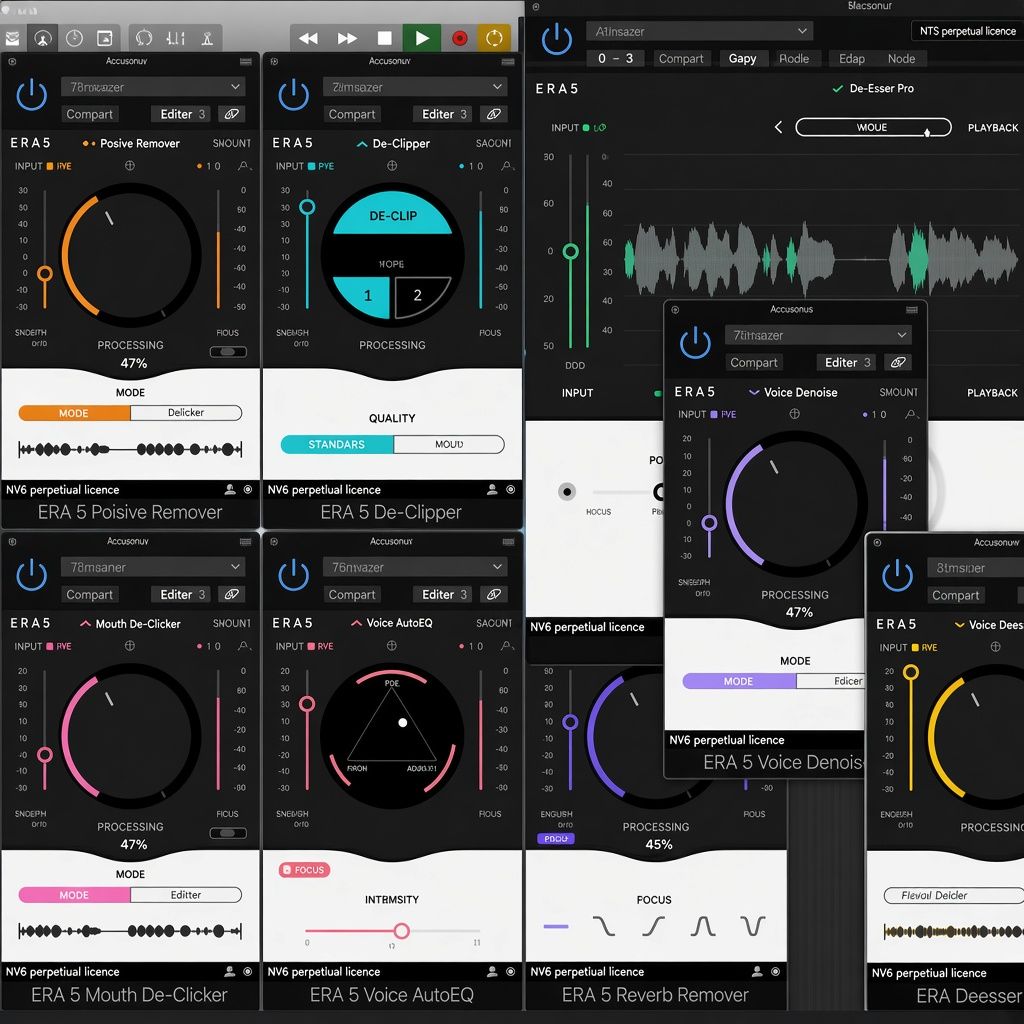The width and height of the screenshot is (1024, 1024).
Task: Click the fast-forward transport button
Action: (347, 38)
